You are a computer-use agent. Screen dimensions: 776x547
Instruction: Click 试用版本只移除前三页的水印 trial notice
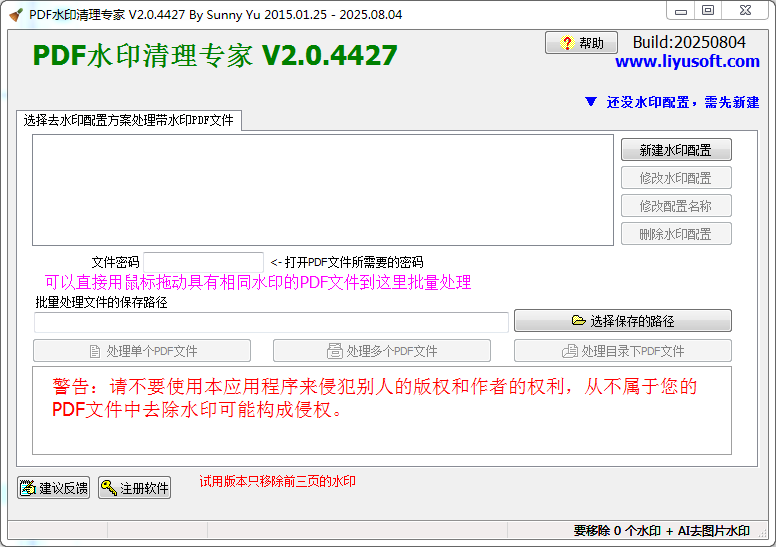click(x=277, y=482)
